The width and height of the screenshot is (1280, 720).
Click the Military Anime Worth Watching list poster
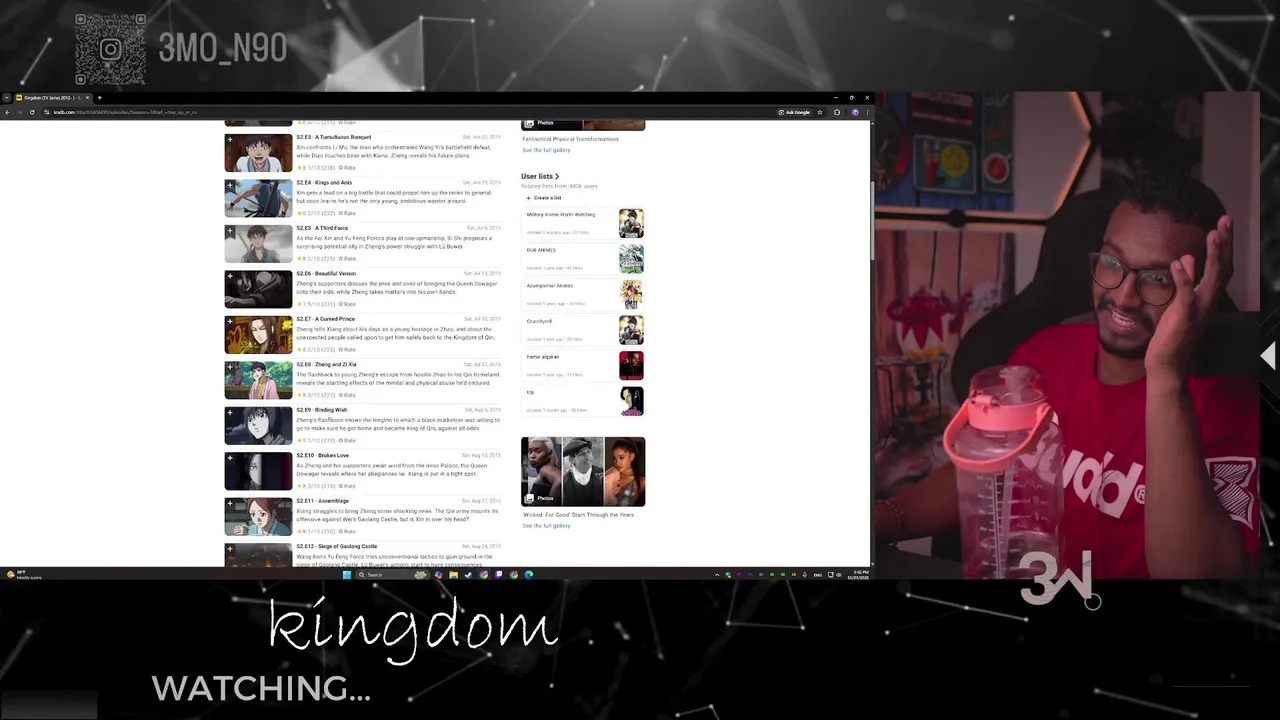(x=631, y=223)
